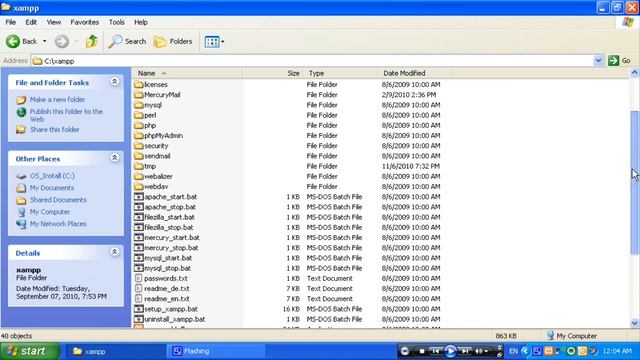The width and height of the screenshot is (640, 360).
Task: Click the scrollbar down arrow
Action: point(634,323)
